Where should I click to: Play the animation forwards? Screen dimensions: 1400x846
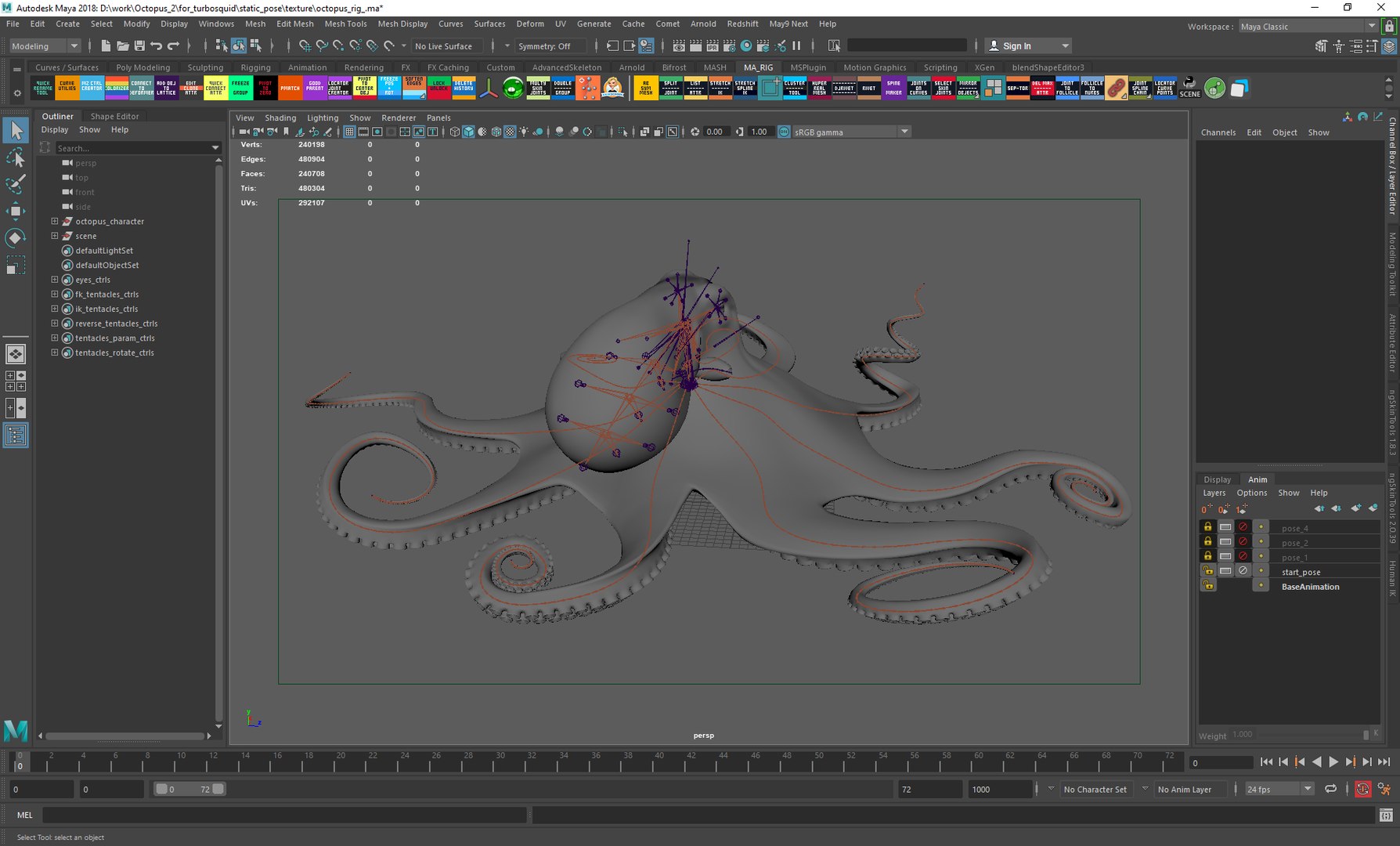[x=1333, y=762]
